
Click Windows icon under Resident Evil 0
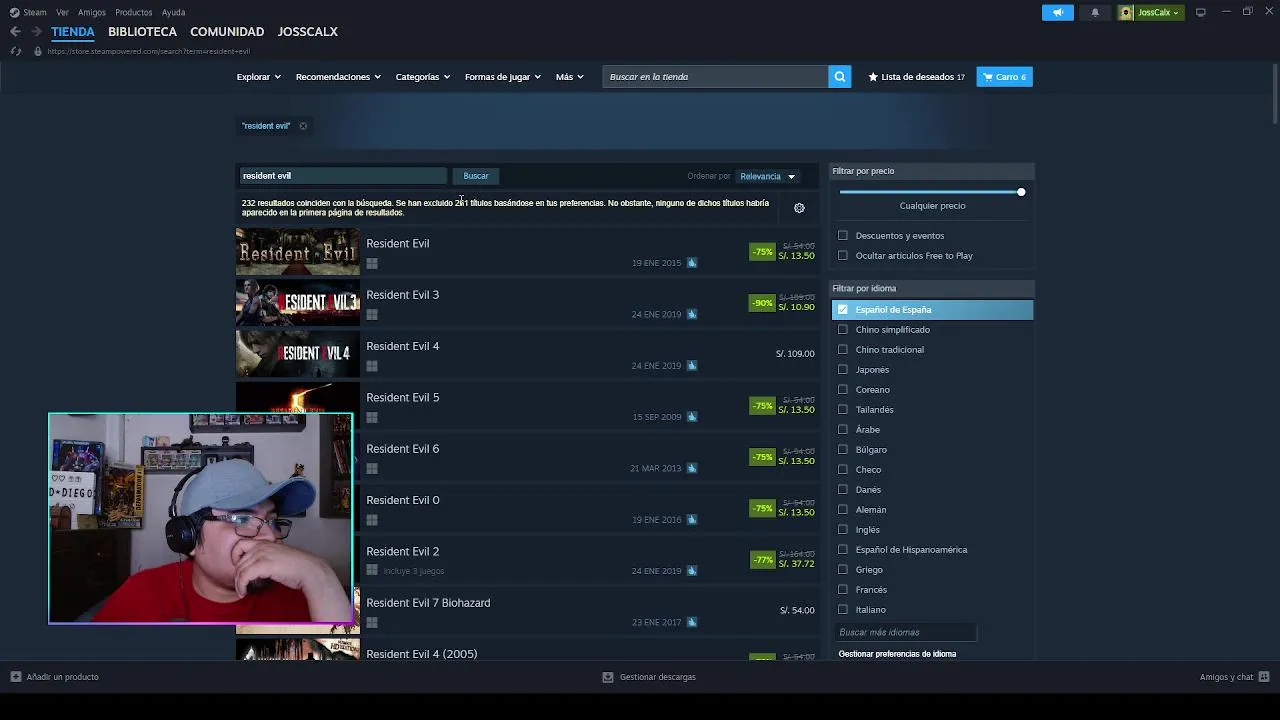(372, 520)
